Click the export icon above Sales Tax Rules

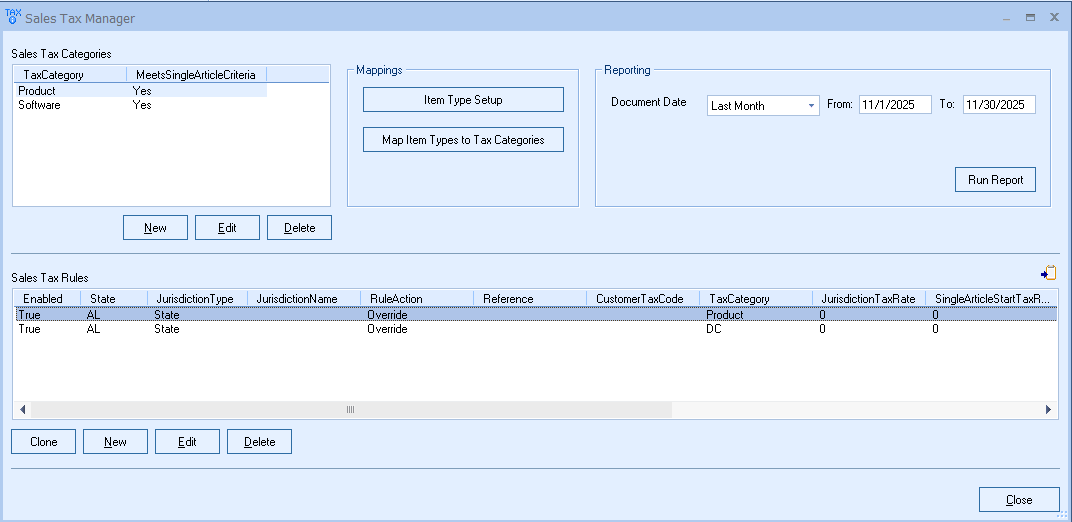click(1048, 273)
